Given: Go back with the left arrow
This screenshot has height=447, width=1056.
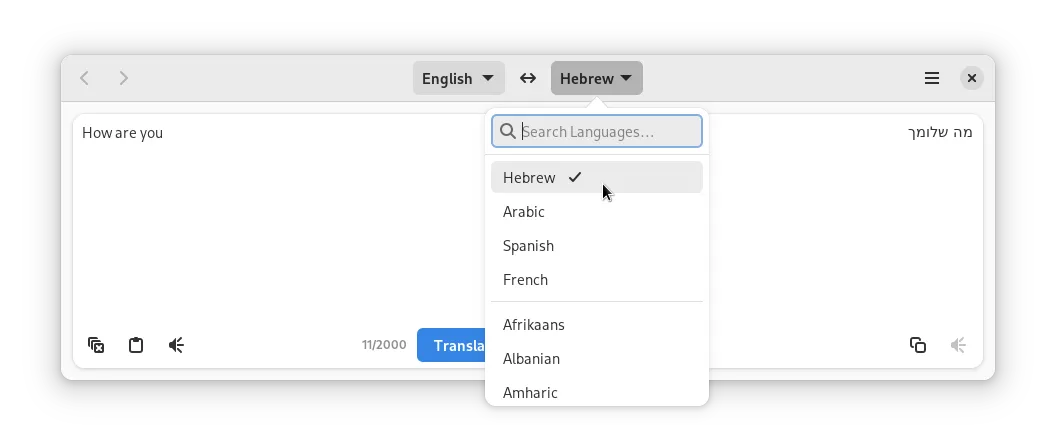Looking at the screenshot, I should point(85,78).
